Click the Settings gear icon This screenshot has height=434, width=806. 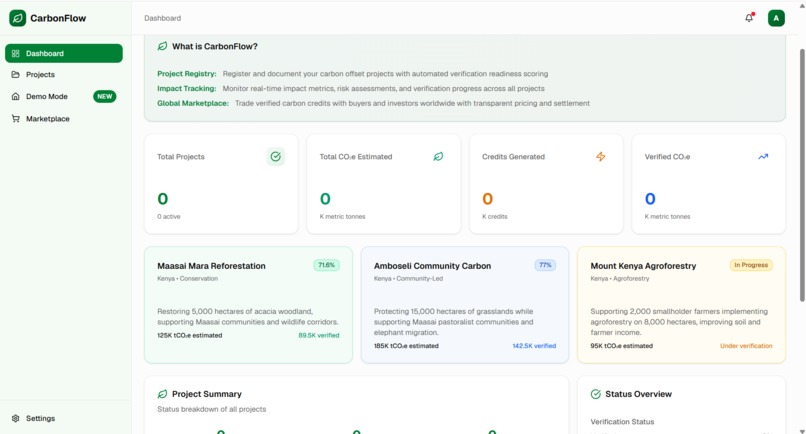pos(15,418)
